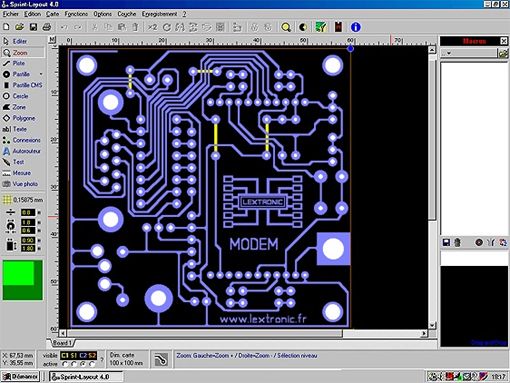Paste clipboard contents
Image resolution: width=510 pixels, height=383 pixels.
(122, 27)
